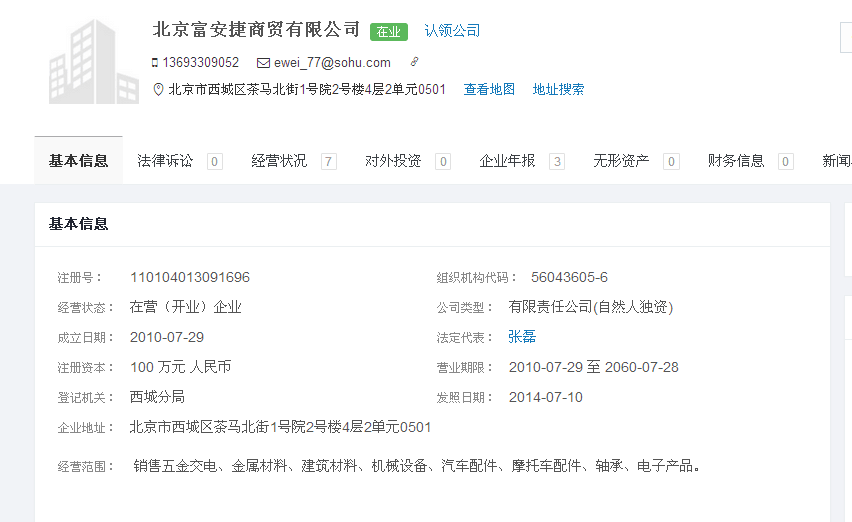Click the chain link icon after email
Image resolution: width=852 pixels, height=522 pixels.
click(x=414, y=62)
